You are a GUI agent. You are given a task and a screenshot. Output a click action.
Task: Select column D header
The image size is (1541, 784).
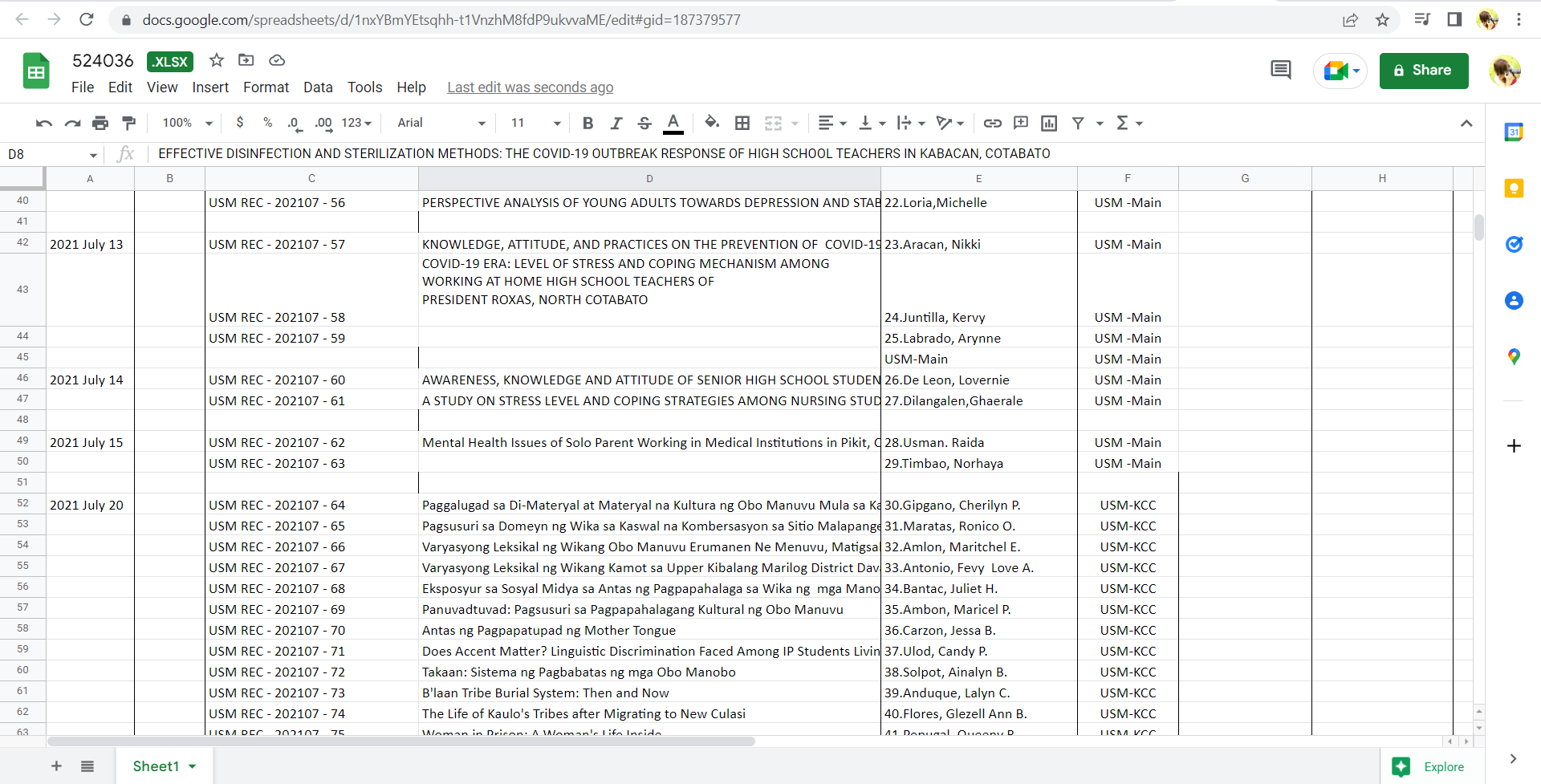[649, 178]
